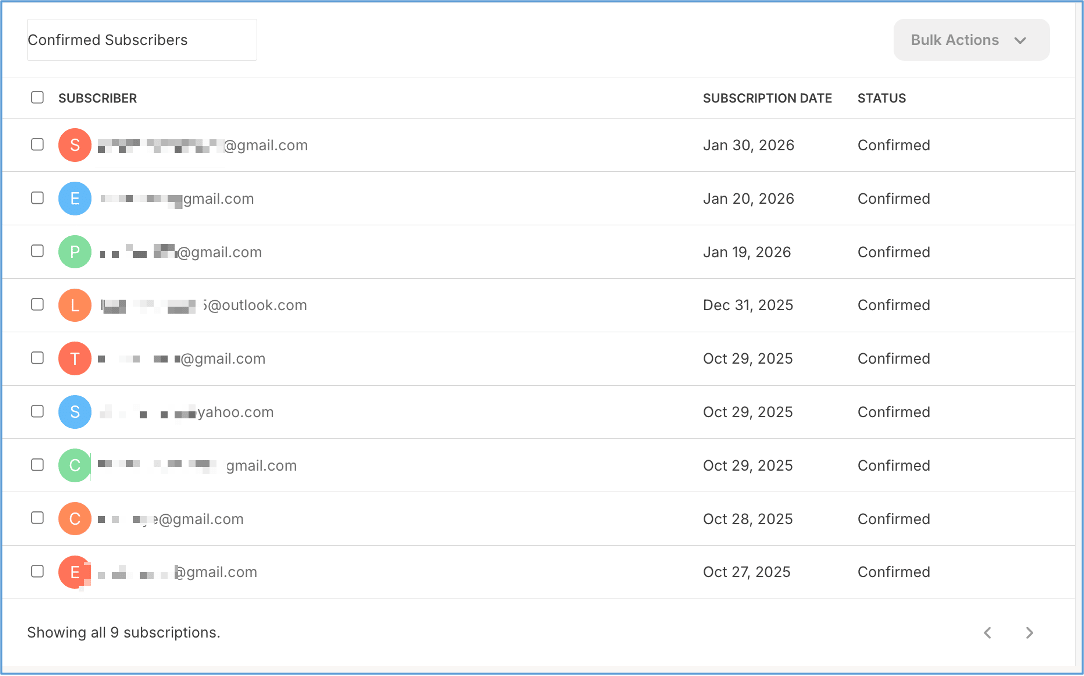Check the box for the Jan 20, 2026 subscriber
Screen dimensions: 1084x676
pos(37,198)
